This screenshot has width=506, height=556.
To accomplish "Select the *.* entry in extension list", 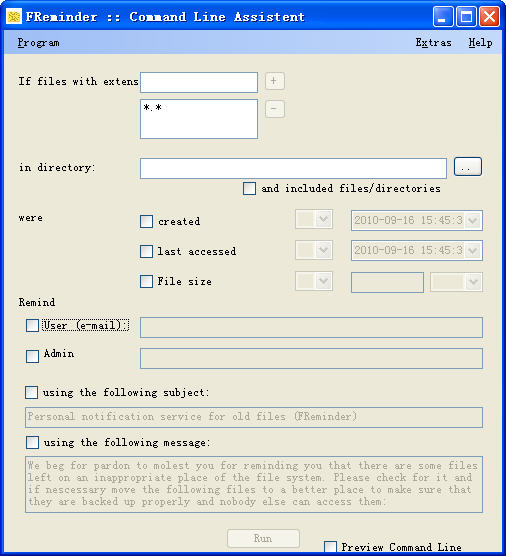I will pos(153,107).
